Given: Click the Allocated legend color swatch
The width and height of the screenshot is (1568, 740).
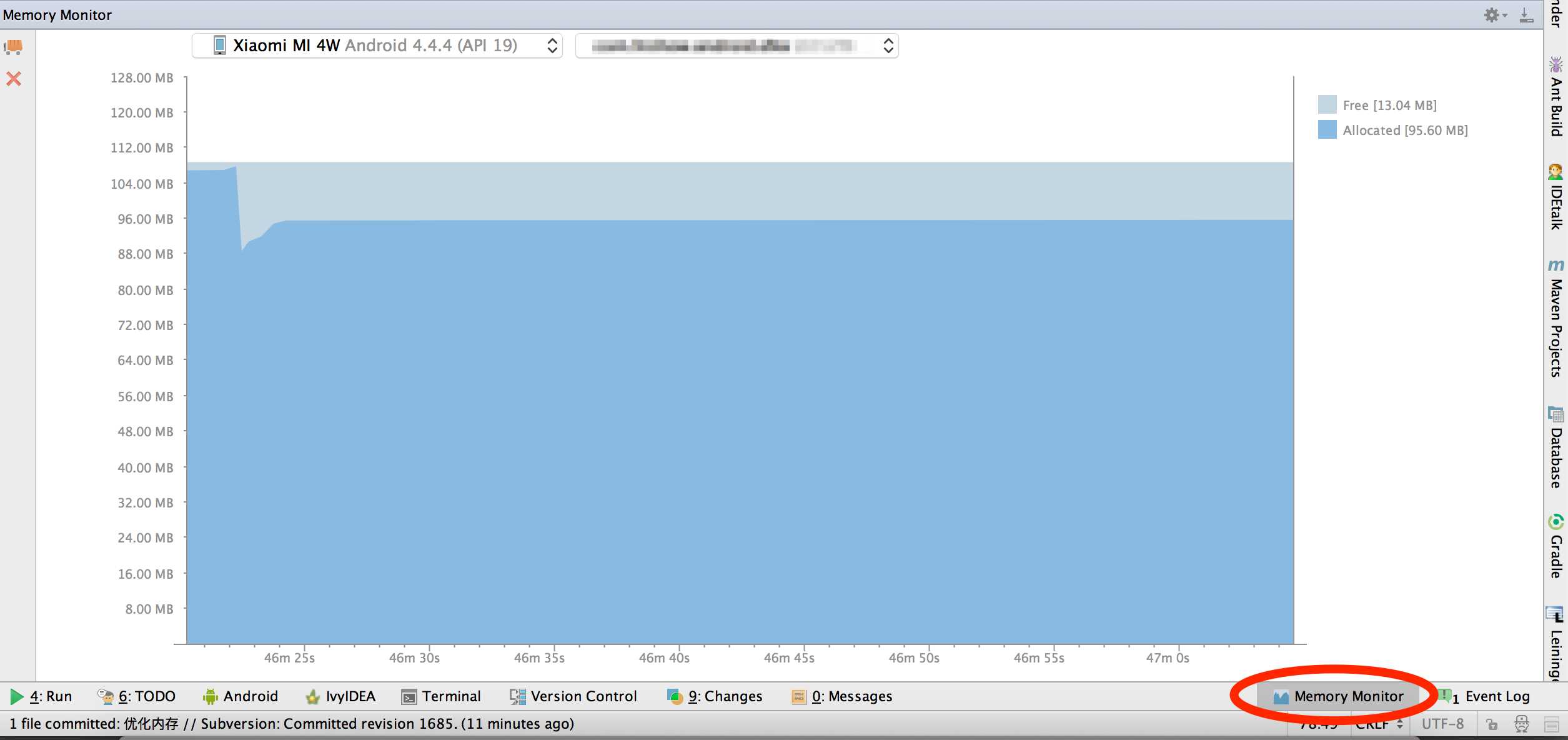Looking at the screenshot, I should (x=1327, y=130).
